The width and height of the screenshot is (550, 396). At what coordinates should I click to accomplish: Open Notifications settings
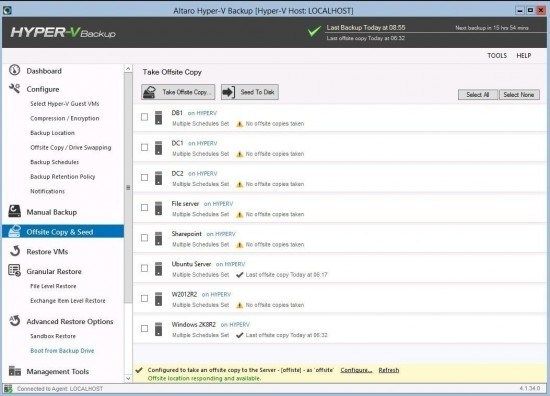tap(47, 191)
